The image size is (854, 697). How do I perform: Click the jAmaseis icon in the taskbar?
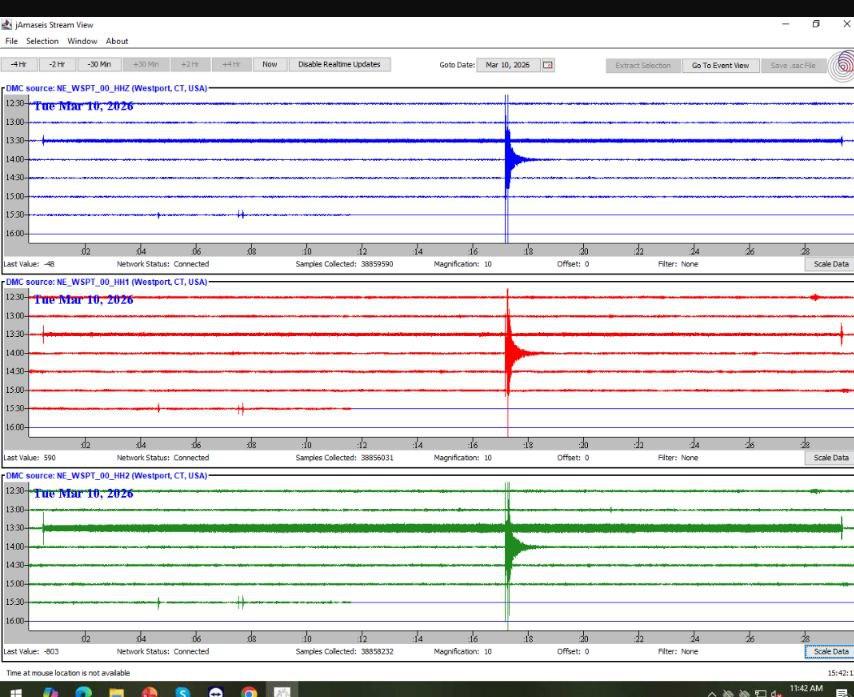[x=282, y=691]
